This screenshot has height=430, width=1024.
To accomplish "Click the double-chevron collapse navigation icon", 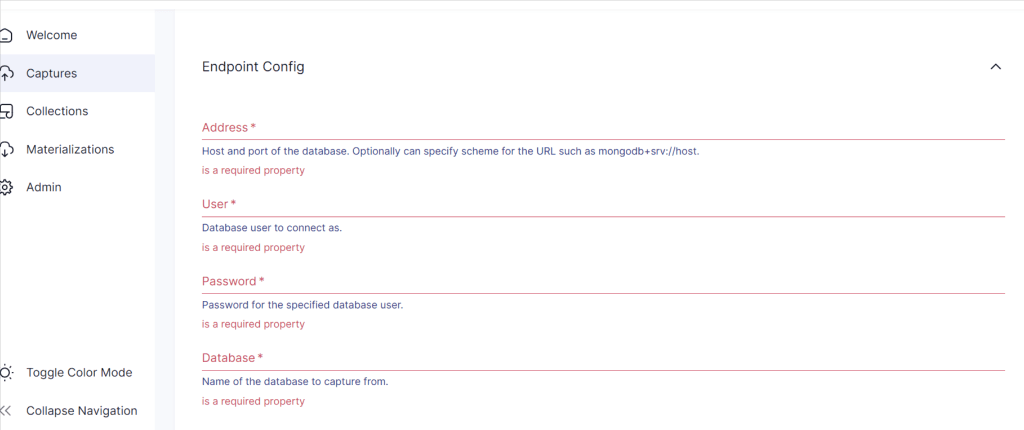I will tap(6, 410).
